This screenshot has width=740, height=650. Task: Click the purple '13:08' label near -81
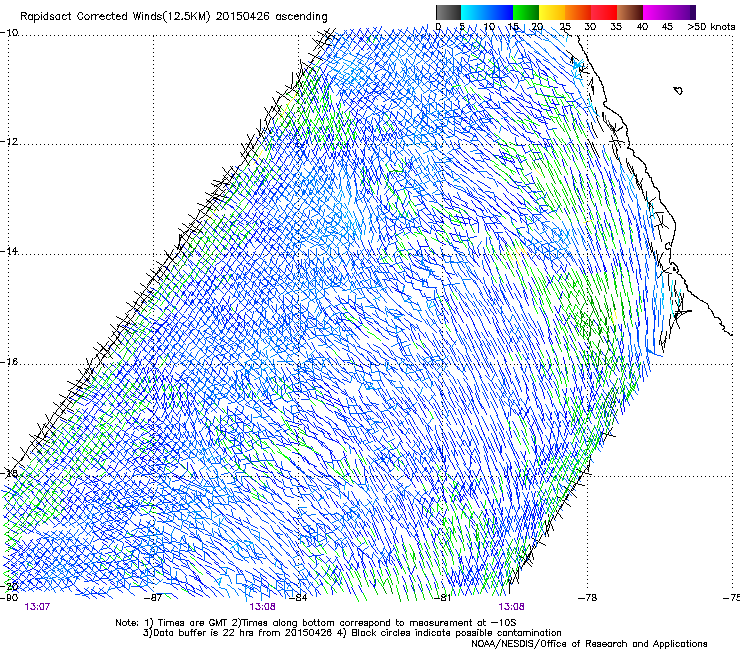[x=512, y=607]
